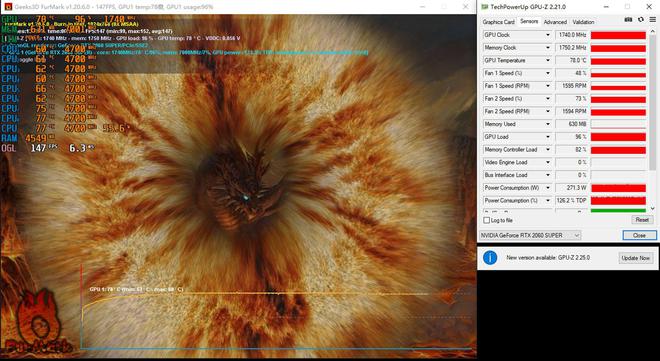Screen dimensions: 660x361
Task: Open the GPU Temperature sensor dropdown
Action: 548,61
